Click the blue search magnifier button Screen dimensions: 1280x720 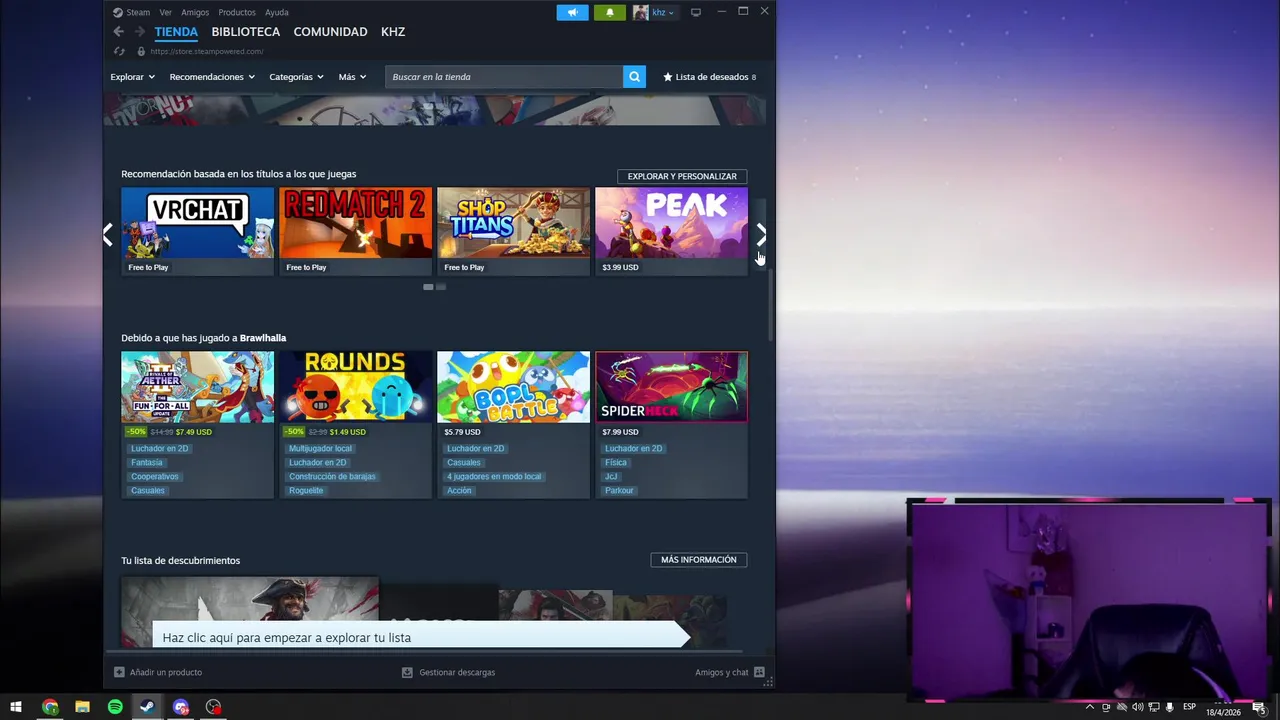634,77
